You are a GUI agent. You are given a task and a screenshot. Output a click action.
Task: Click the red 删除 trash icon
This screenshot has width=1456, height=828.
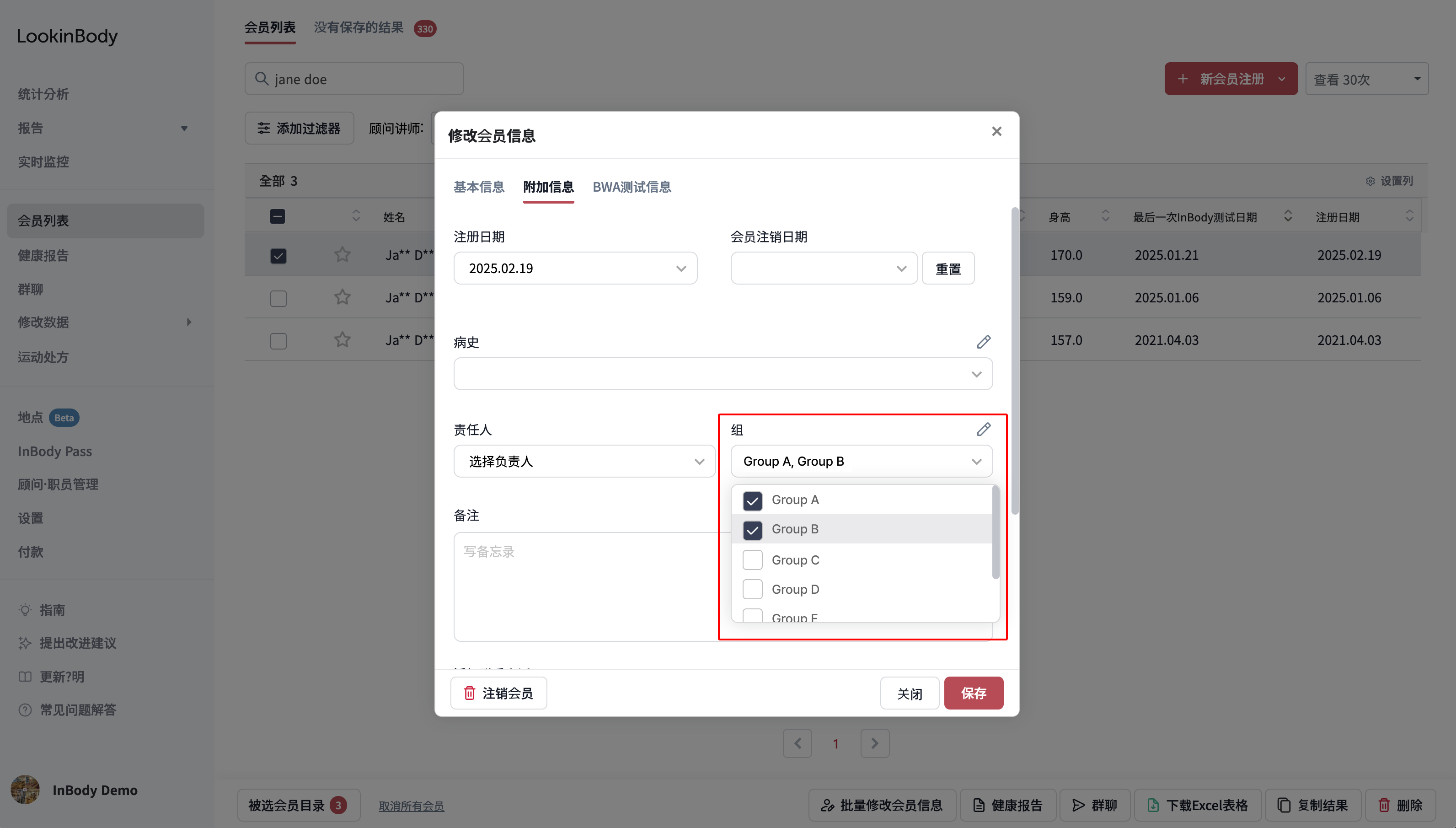[x=1384, y=805]
